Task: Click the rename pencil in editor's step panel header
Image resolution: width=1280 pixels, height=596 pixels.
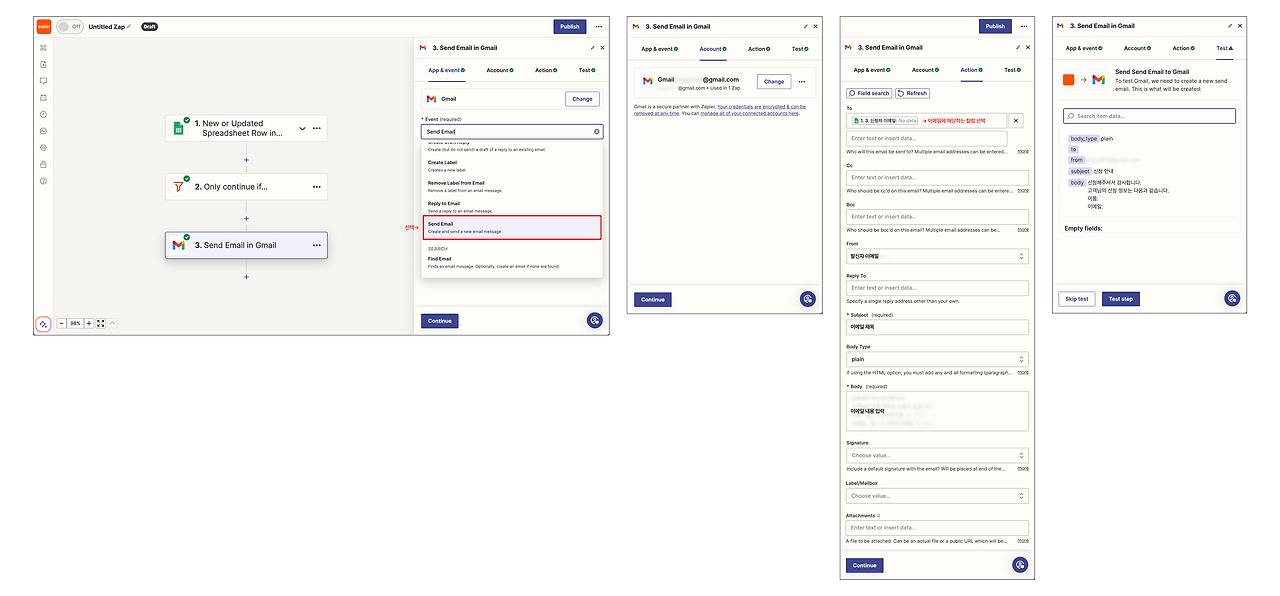Action: (x=592, y=47)
